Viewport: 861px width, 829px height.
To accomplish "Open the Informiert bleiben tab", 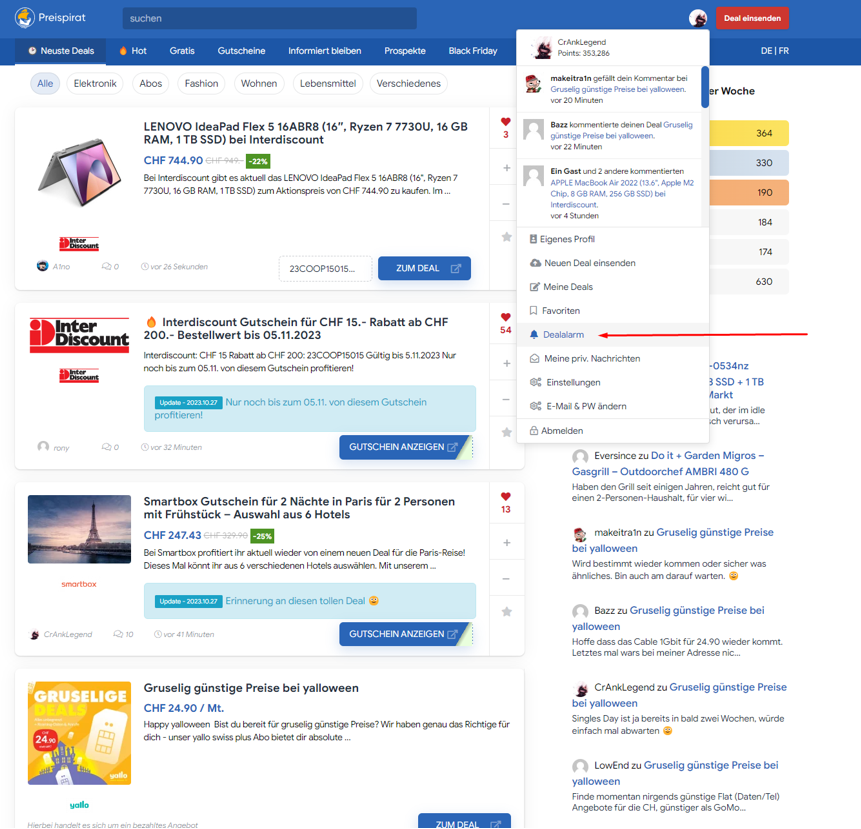I will pos(325,51).
